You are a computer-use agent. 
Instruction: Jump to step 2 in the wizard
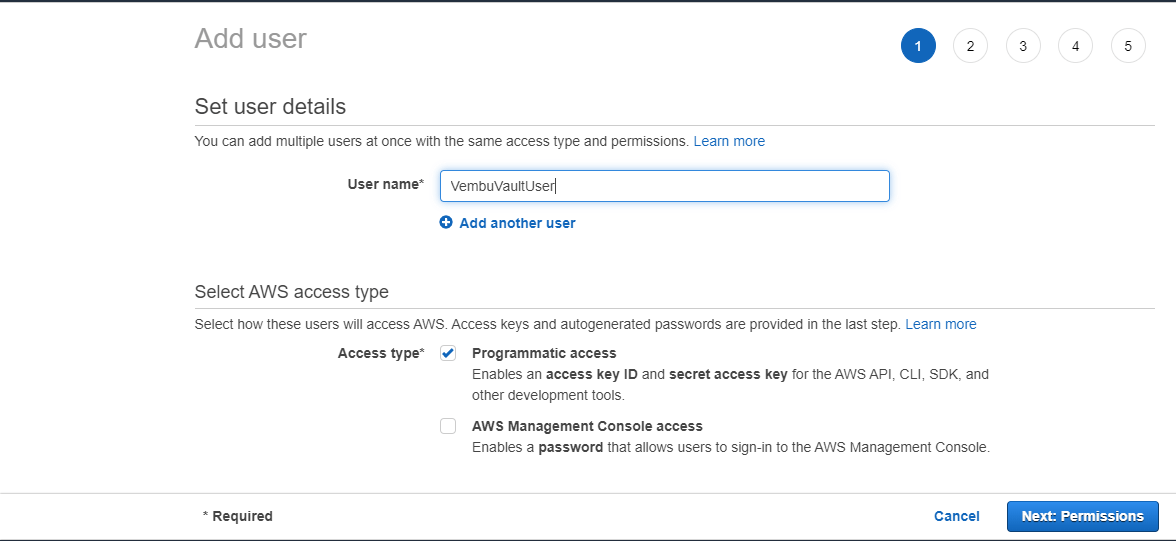[x=970, y=46]
